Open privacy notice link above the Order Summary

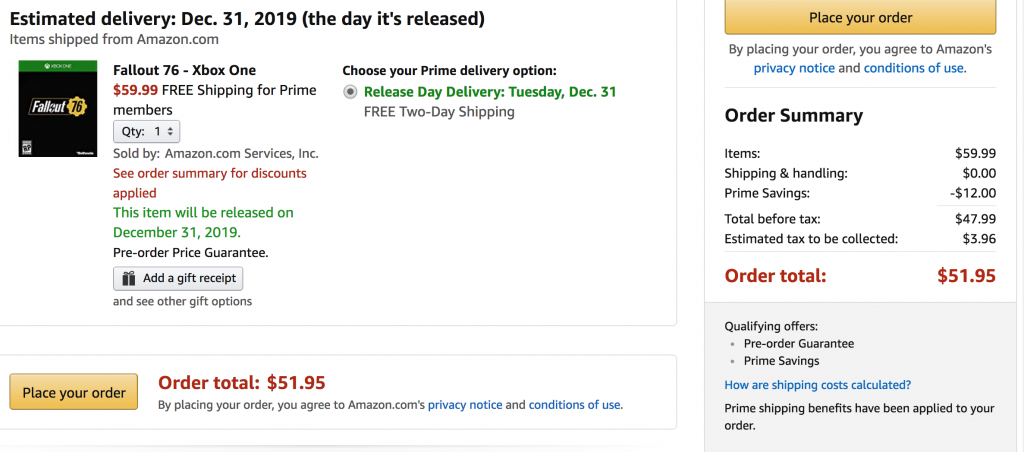794,68
